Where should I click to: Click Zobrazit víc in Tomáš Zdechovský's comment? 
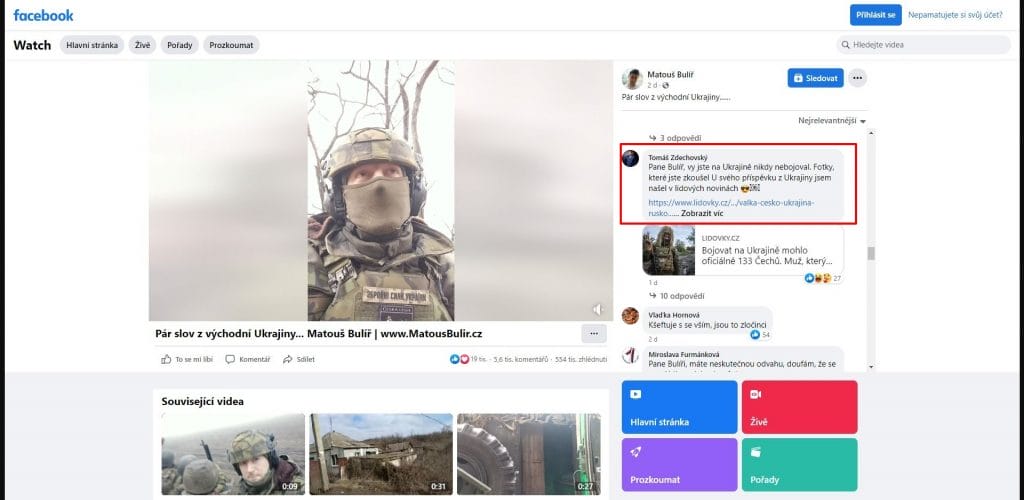tap(702, 213)
